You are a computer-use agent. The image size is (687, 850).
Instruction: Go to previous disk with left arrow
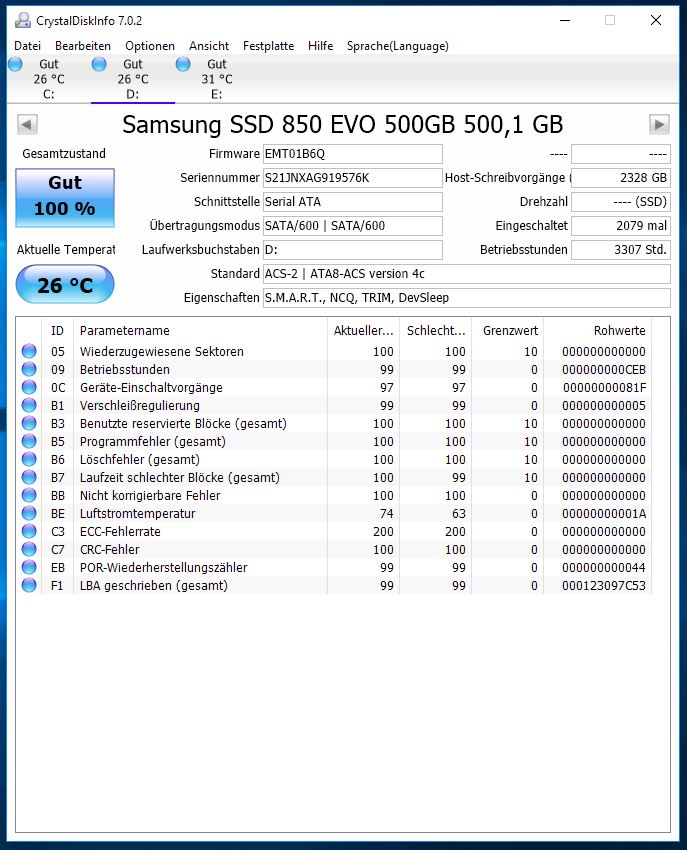pyautogui.click(x=27, y=124)
